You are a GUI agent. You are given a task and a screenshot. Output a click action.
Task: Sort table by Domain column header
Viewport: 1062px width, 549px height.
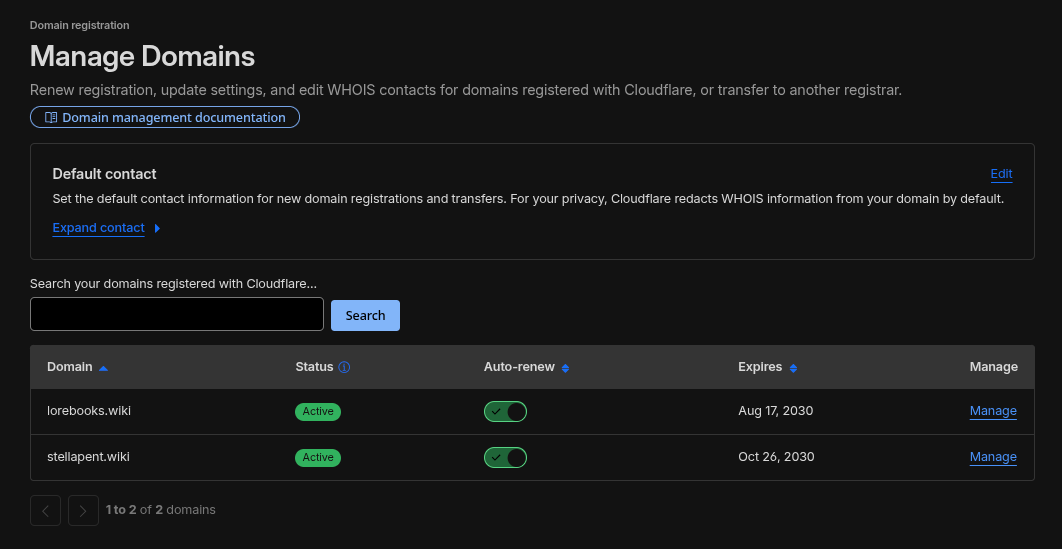point(69,367)
